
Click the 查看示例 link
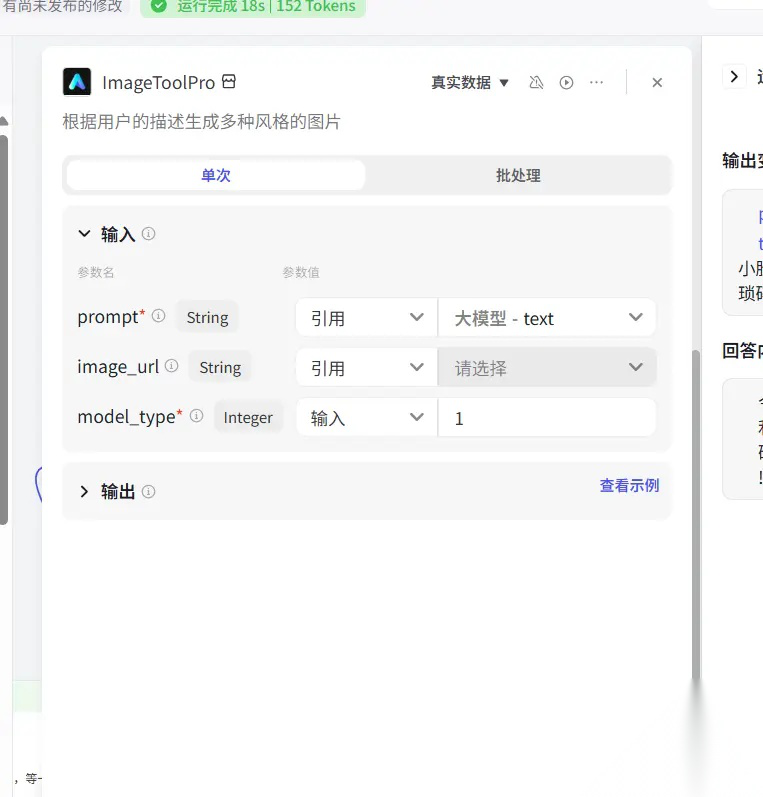click(629, 486)
